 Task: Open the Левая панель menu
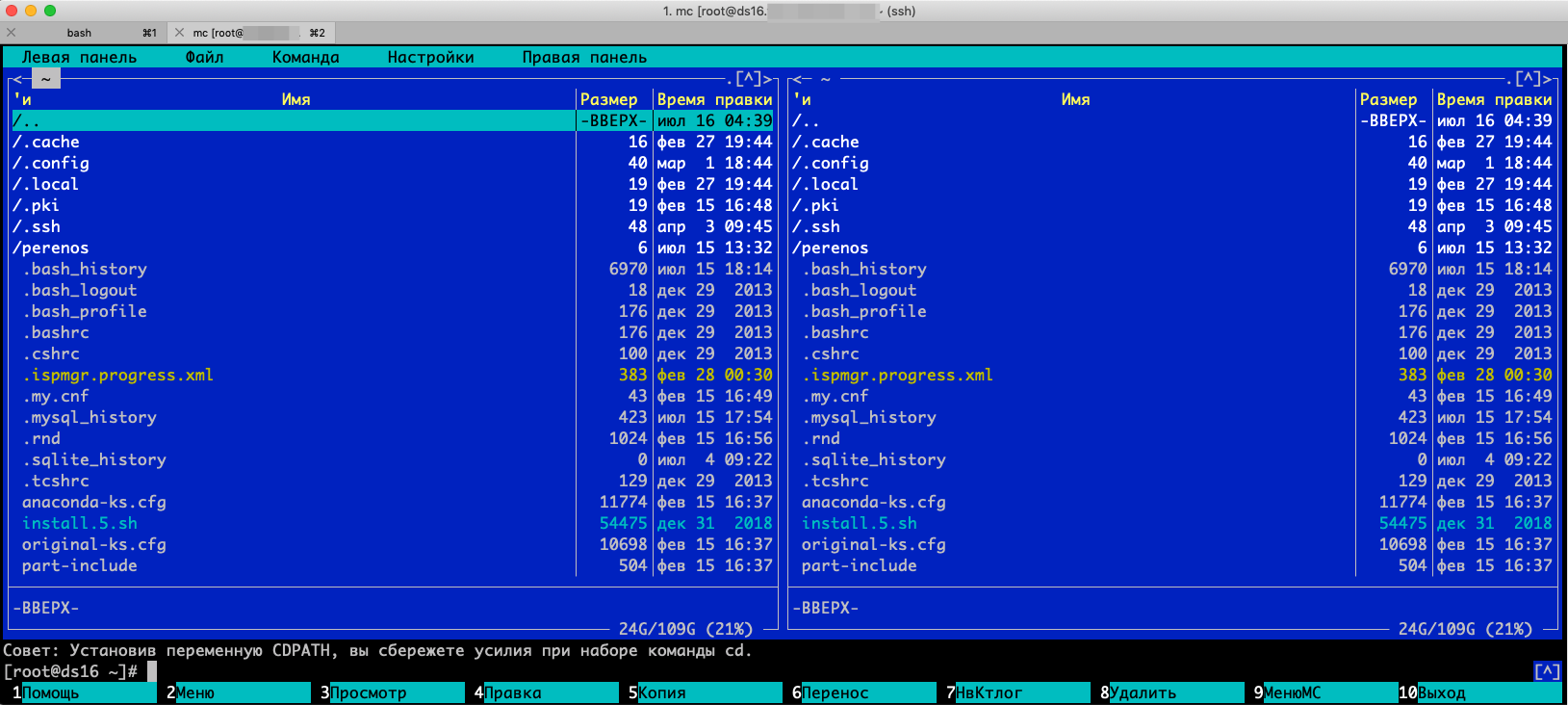(x=79, y=57)
